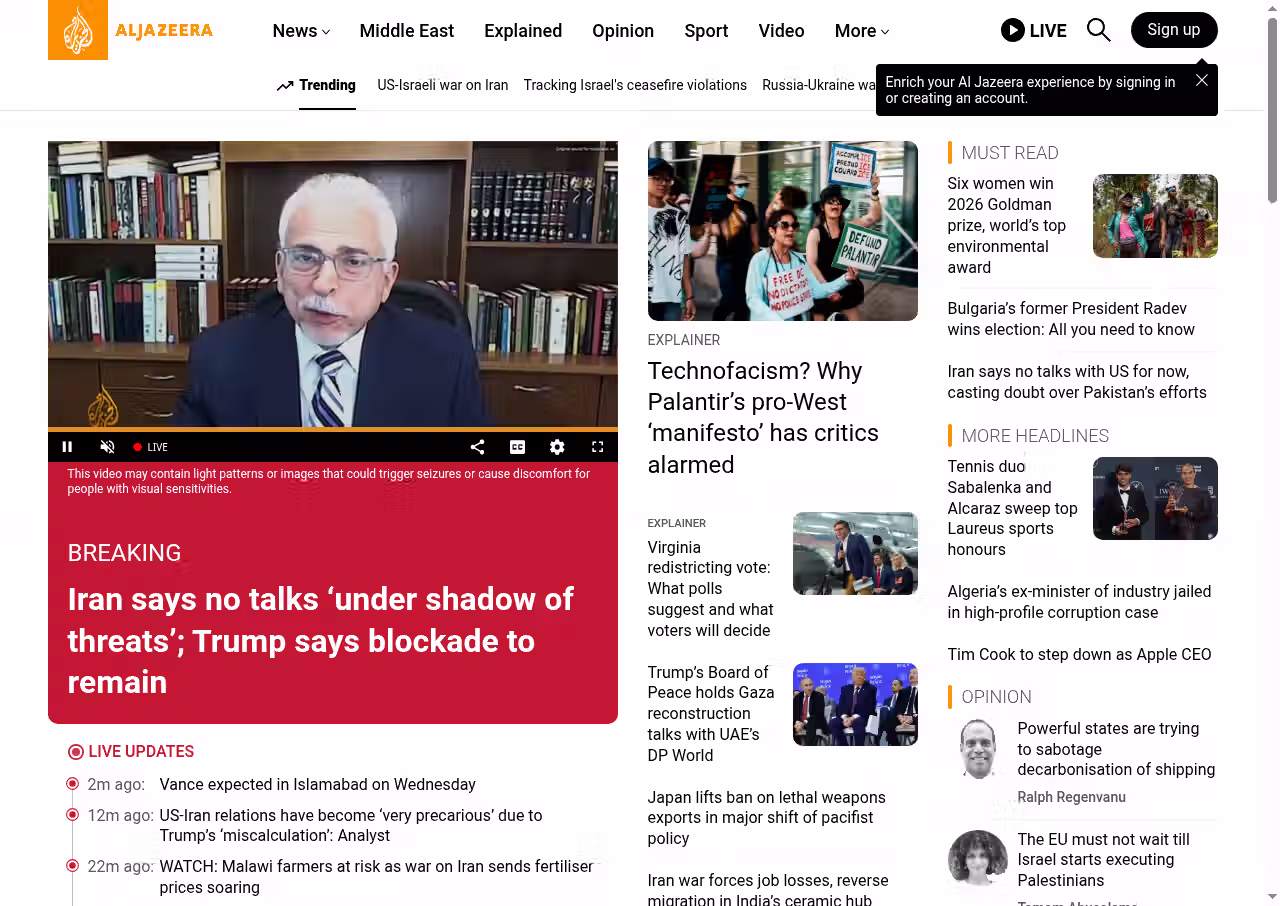This screenshot has width=1280, height=906.
Task: Pause the live video stream
Action: point(68,447)
